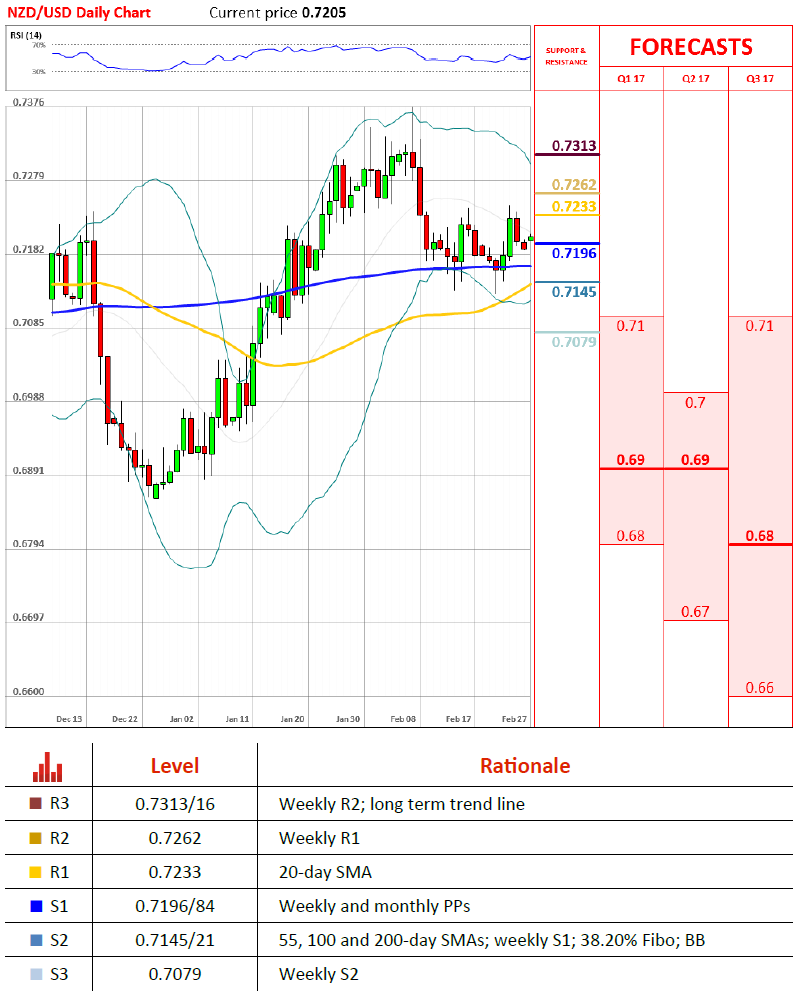802x995 pixels.
Task: Click the FORECASTS title
Action: click(690, 47)
